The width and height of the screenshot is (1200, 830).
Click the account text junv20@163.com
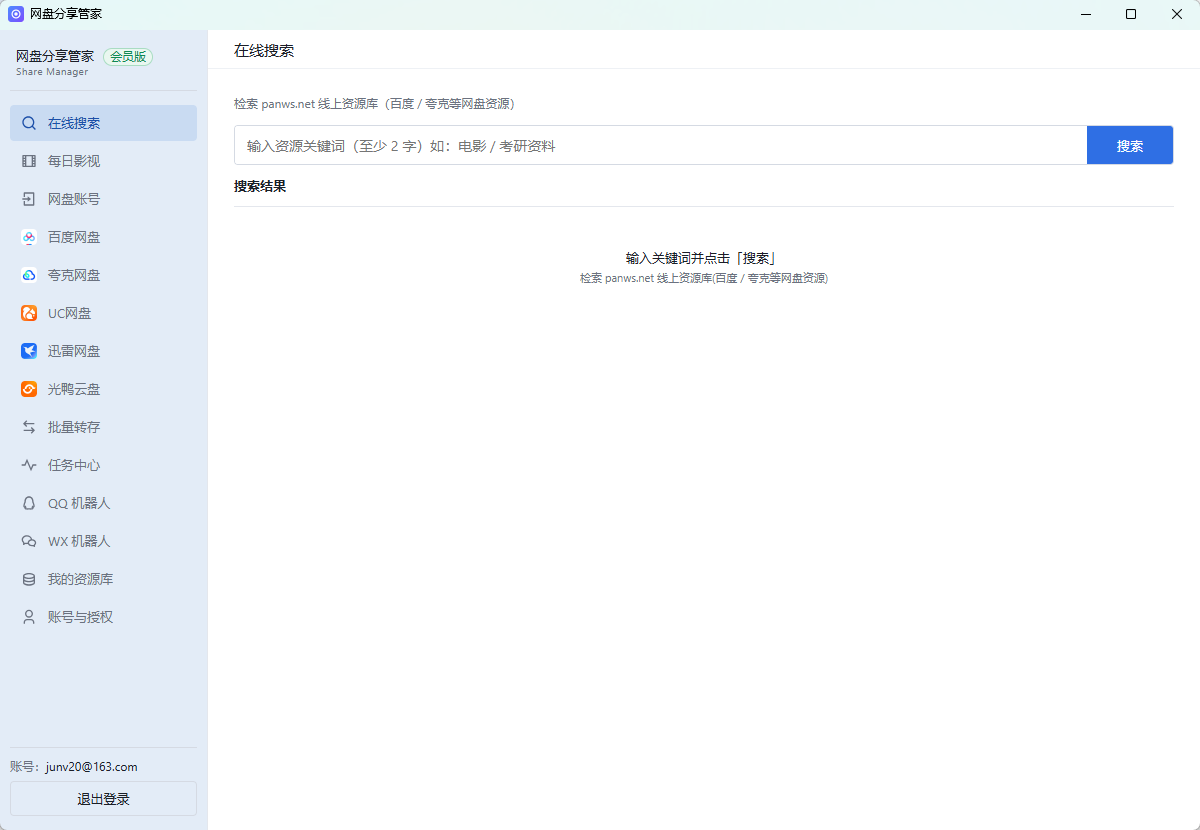(92, 767)
